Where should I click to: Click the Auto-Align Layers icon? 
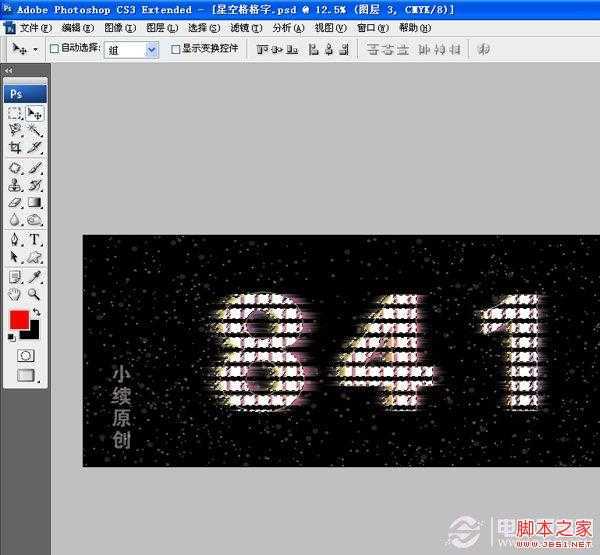(x=484, y=49)
